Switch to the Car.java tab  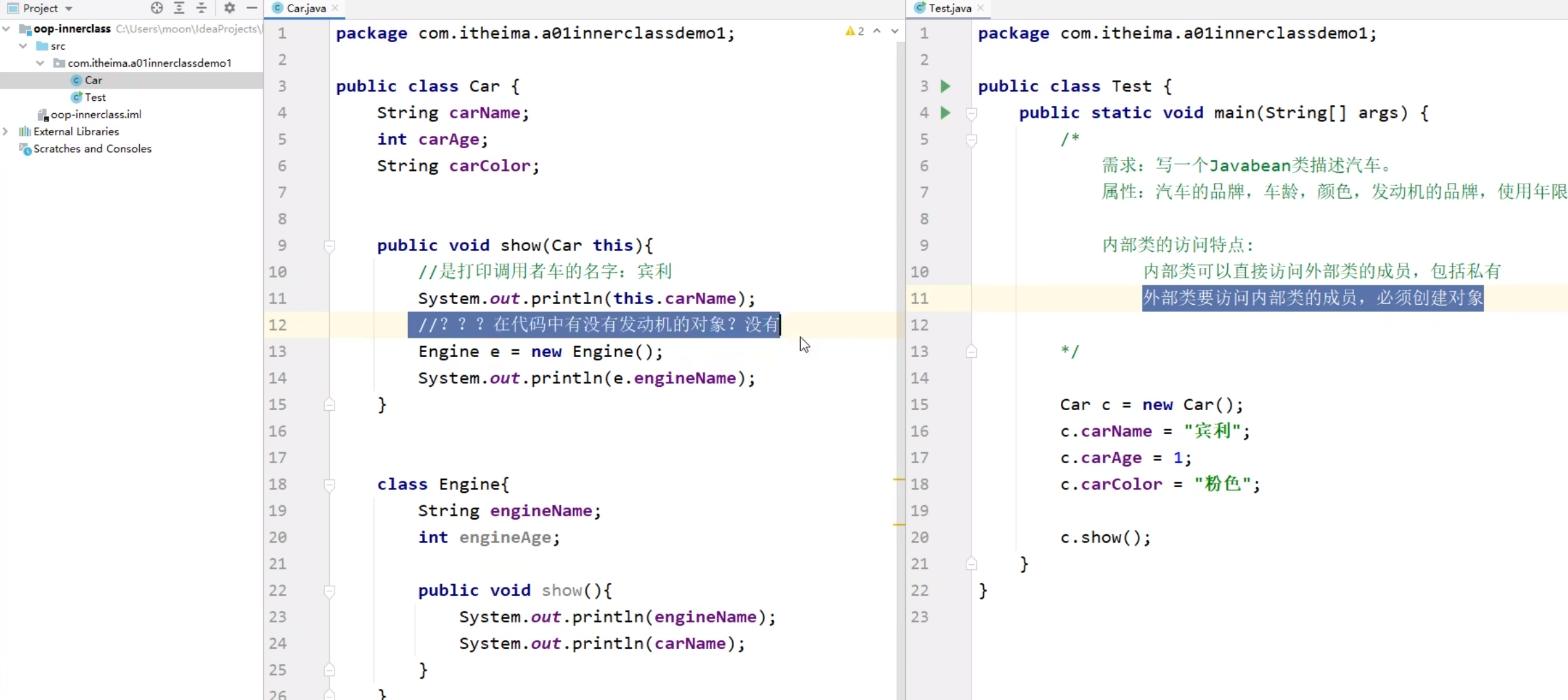[305, 8]
